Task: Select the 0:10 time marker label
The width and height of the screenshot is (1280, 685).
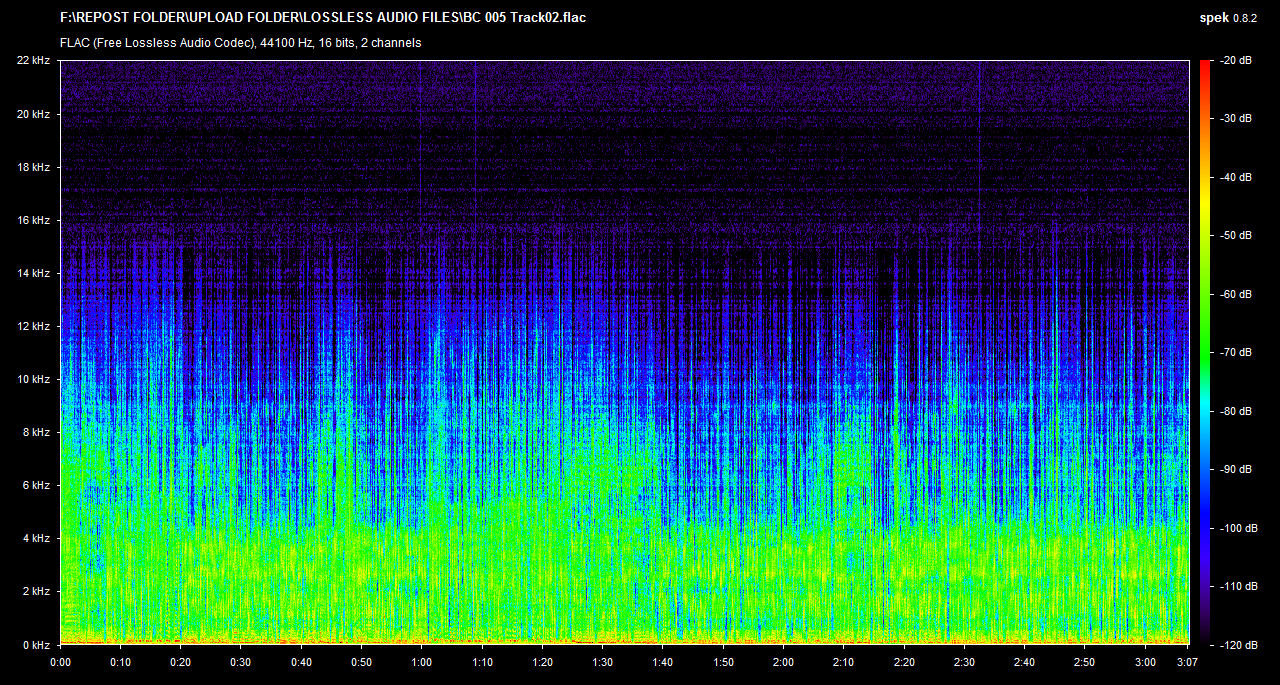Action: coord(120,662)
